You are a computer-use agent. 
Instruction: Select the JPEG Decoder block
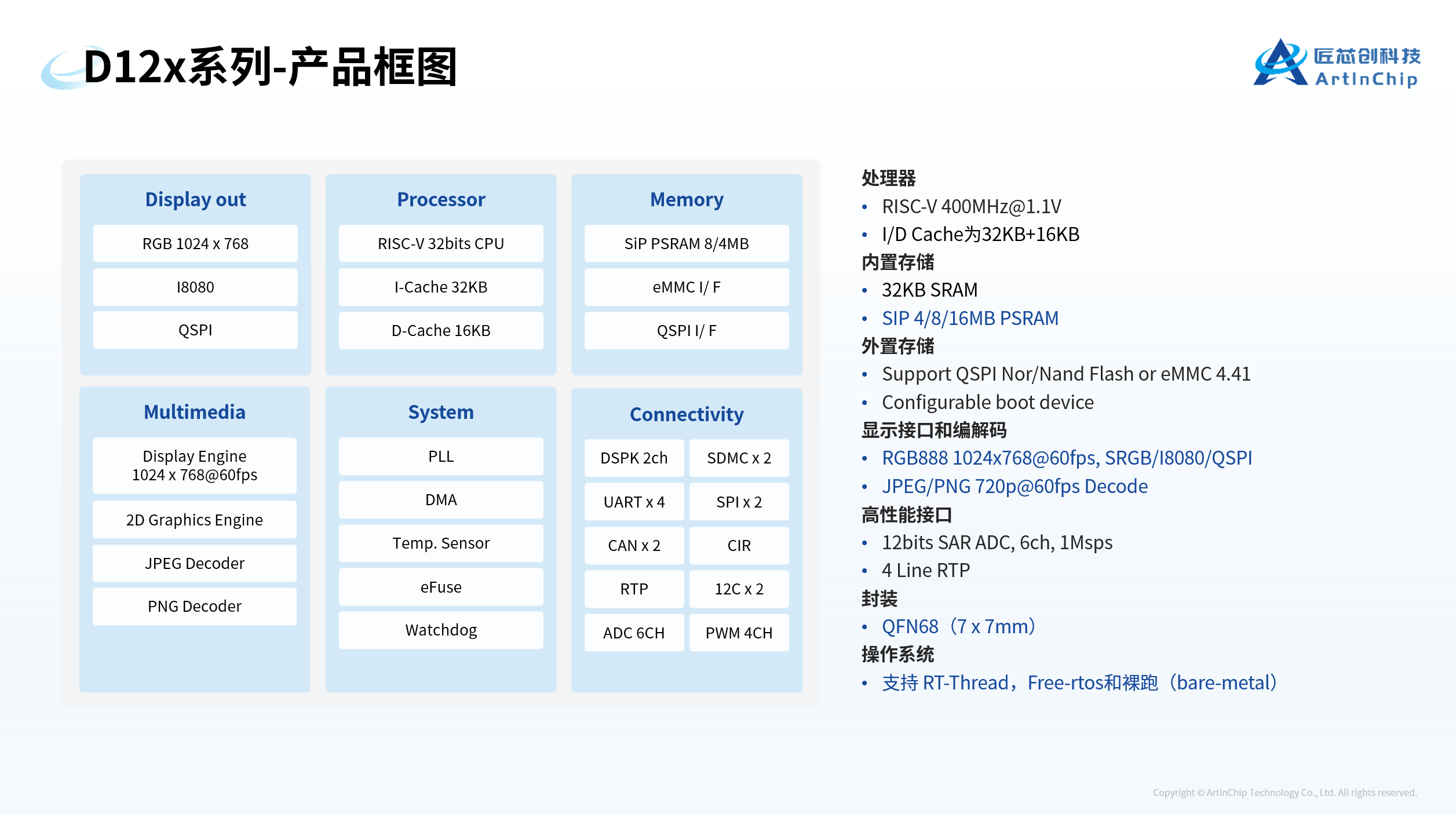[x=195, y=563]
